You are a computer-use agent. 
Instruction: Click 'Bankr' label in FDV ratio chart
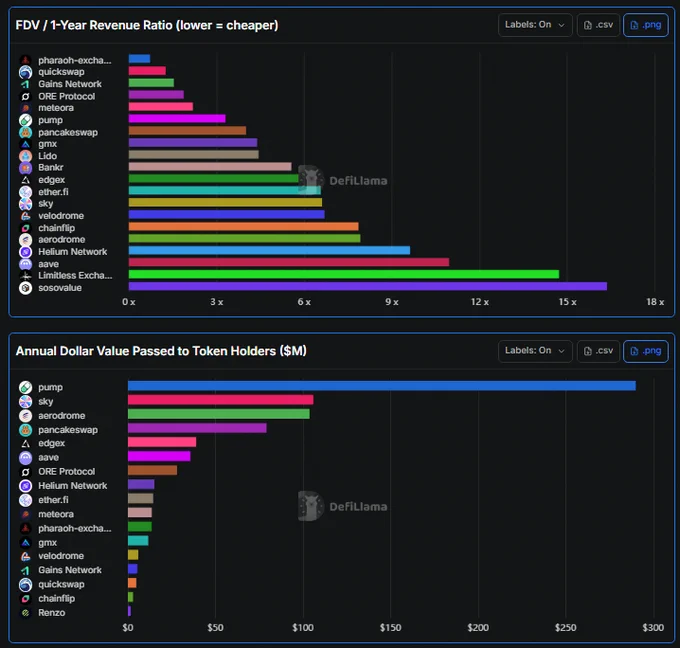(x=51, y=168)
